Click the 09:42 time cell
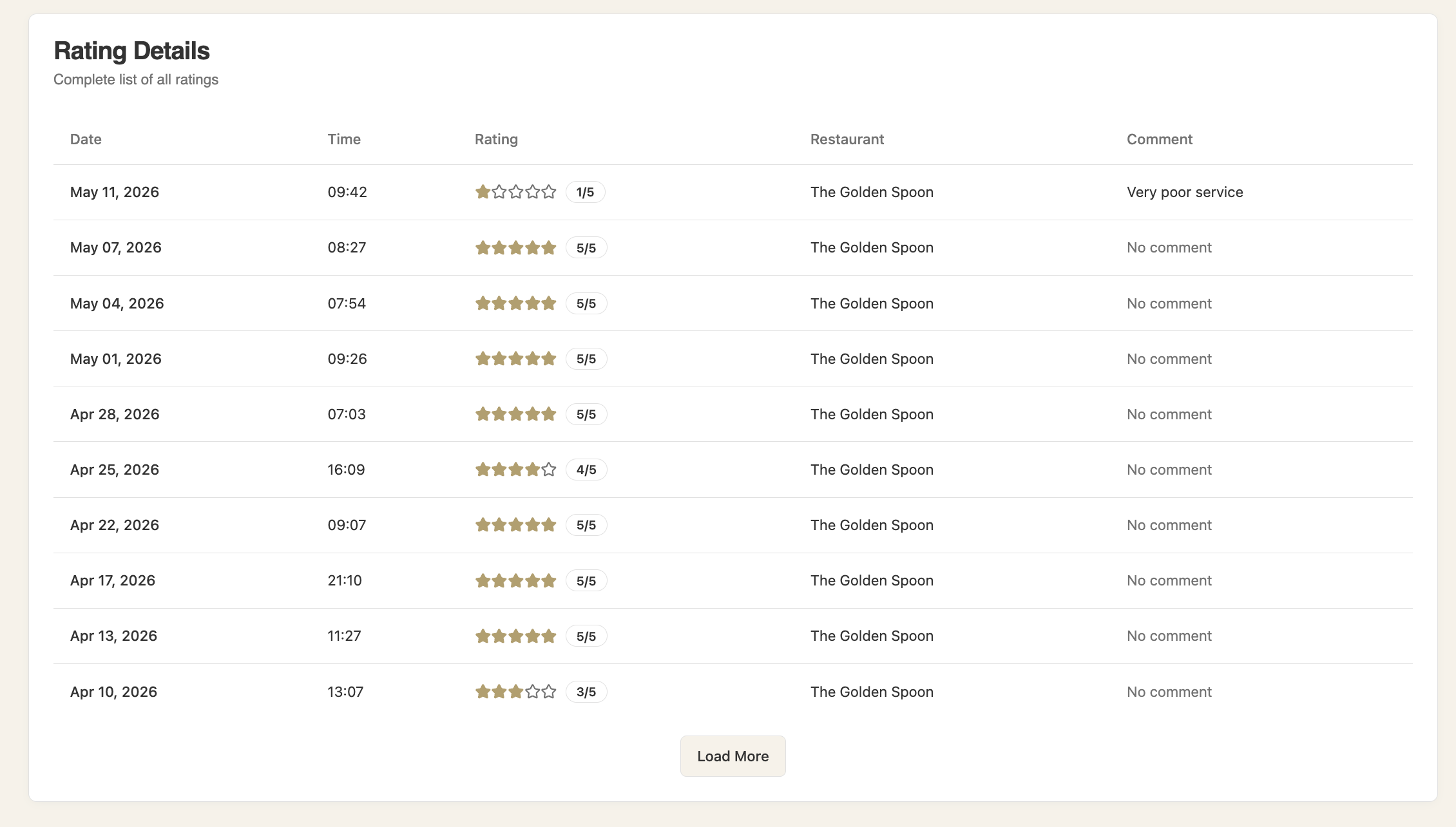Screen dimensions: 1456x827 347,192
